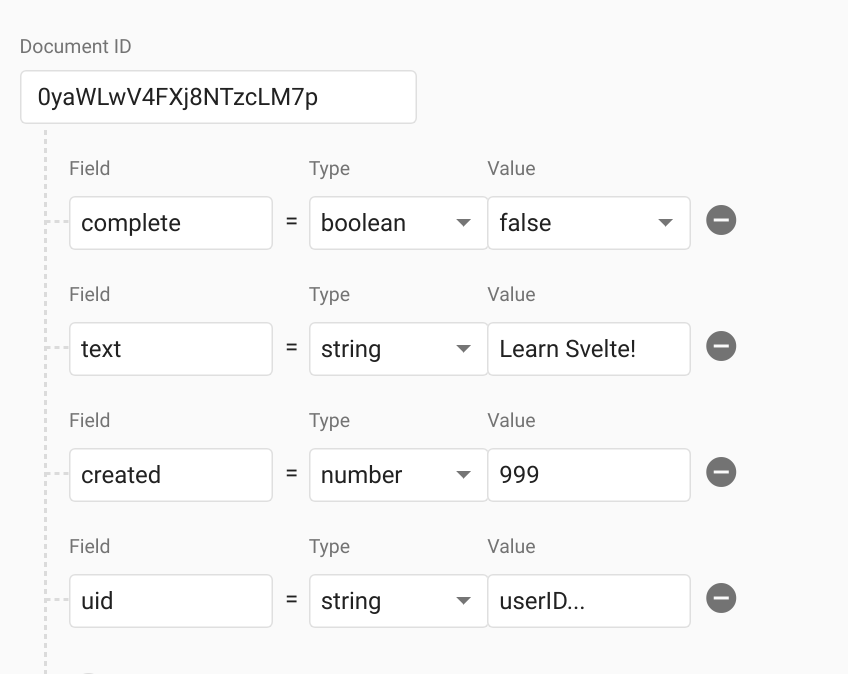Open the string type dropdown for text
848x674 pixels.
(398, 348)
